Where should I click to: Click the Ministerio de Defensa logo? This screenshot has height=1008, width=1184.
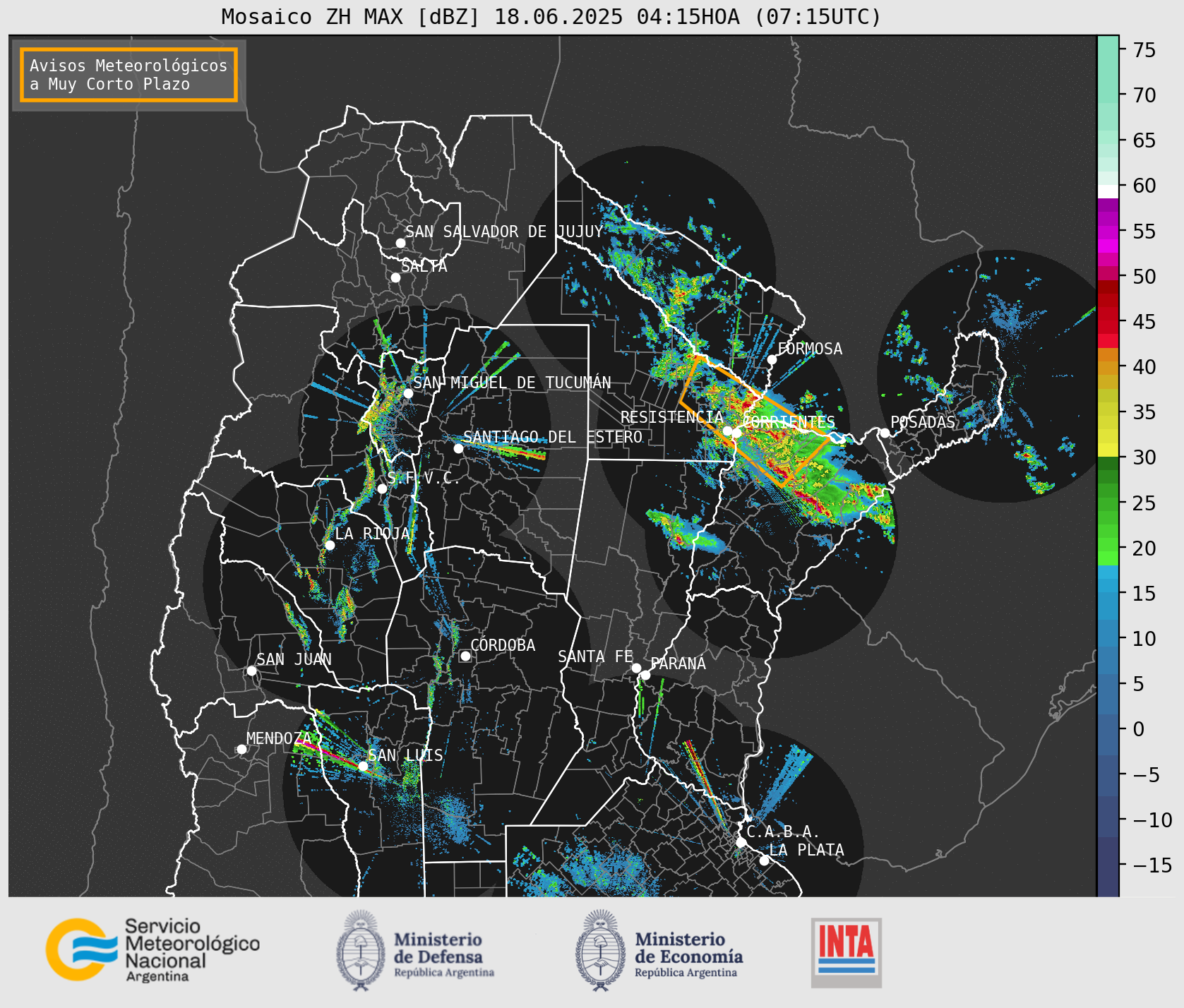coord(415,950)
